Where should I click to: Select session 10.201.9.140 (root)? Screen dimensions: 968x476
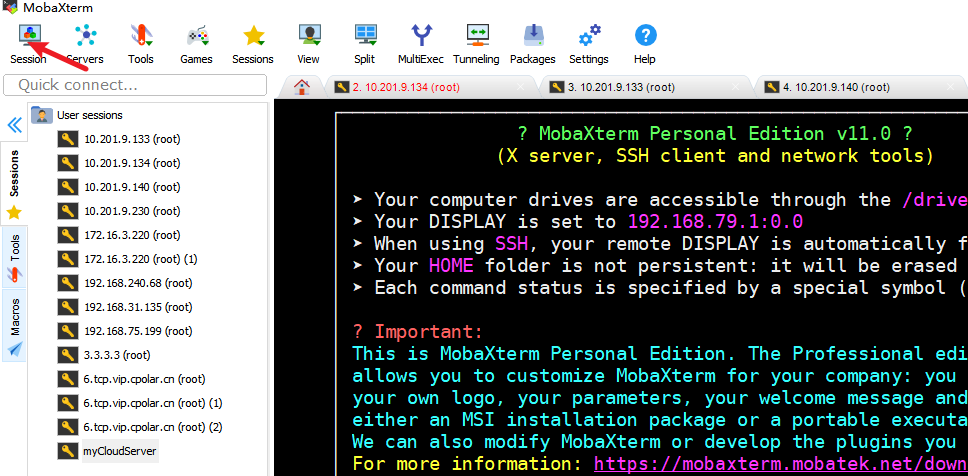click(132, 187)
